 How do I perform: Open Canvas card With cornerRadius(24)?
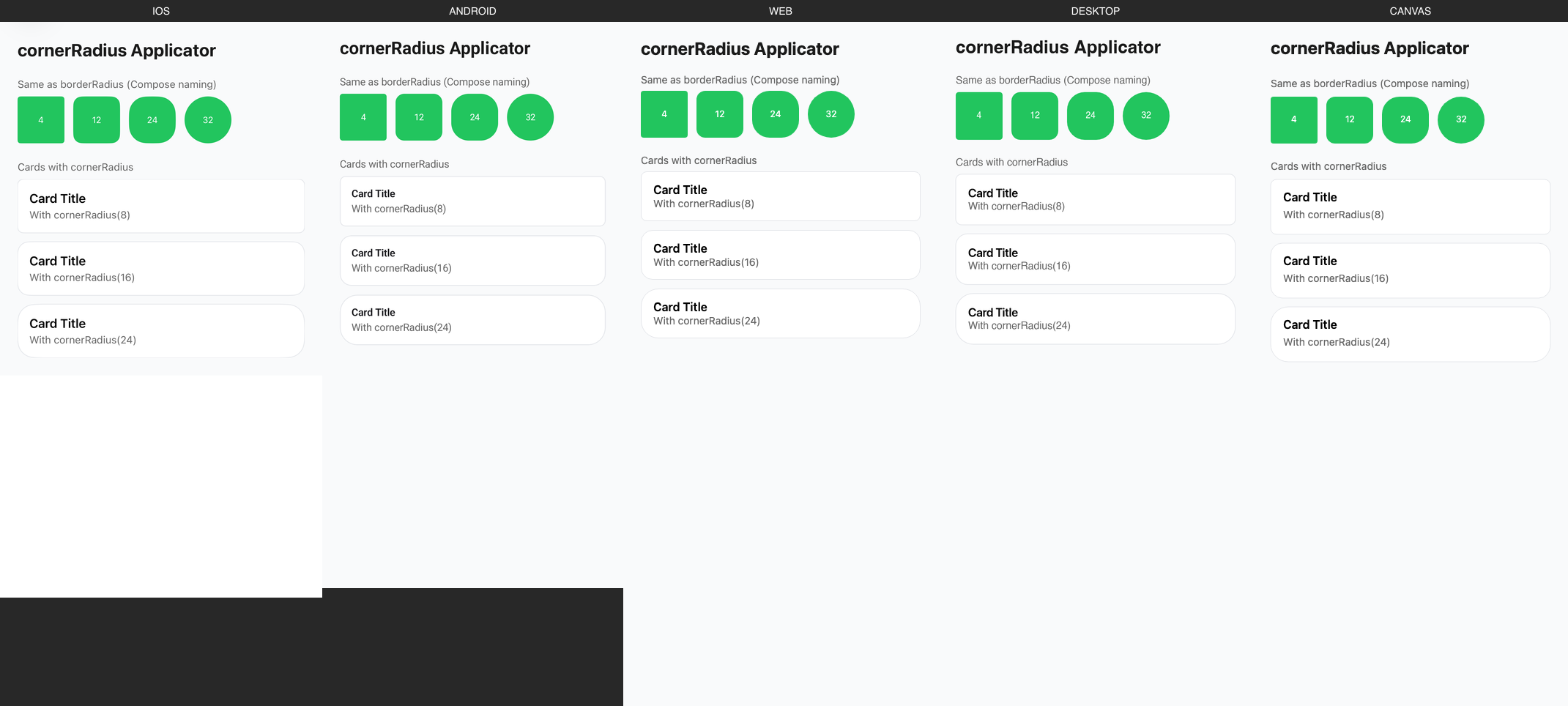[x=1411, y=334]
